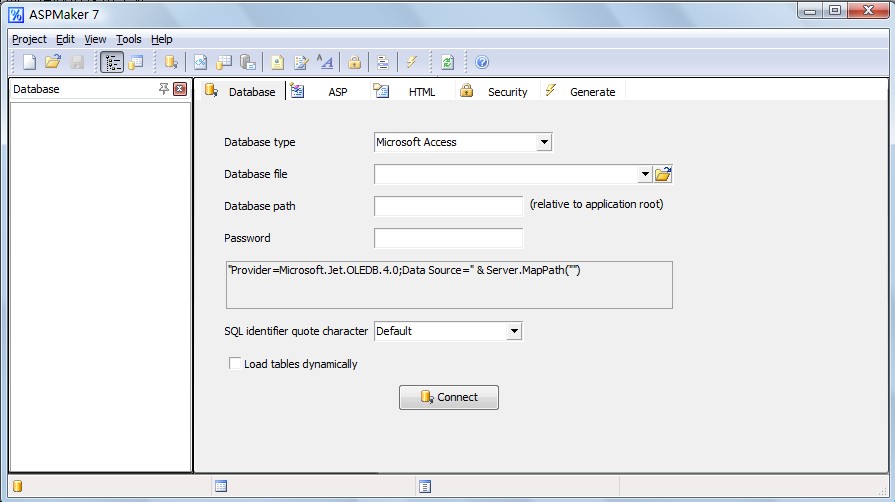The image size is (895, 502).
Task: Click the yellow page toolbar icon
Action: 277,62
